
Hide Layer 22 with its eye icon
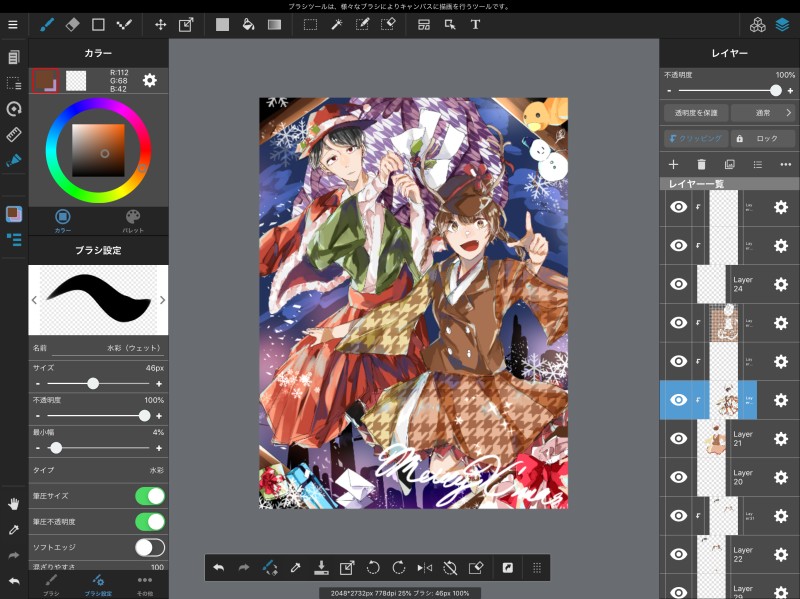678,554
